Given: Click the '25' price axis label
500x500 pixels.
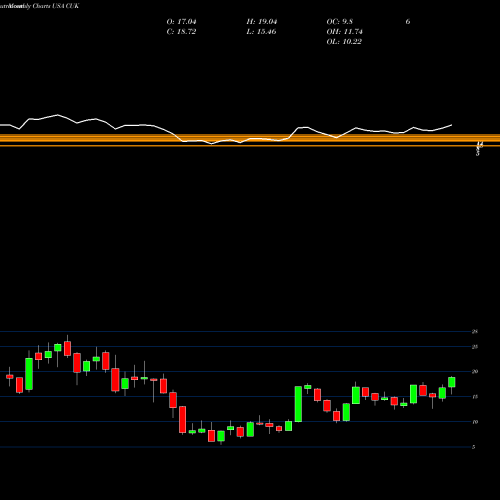Looking at the screenshot, I should pos(475,347).
